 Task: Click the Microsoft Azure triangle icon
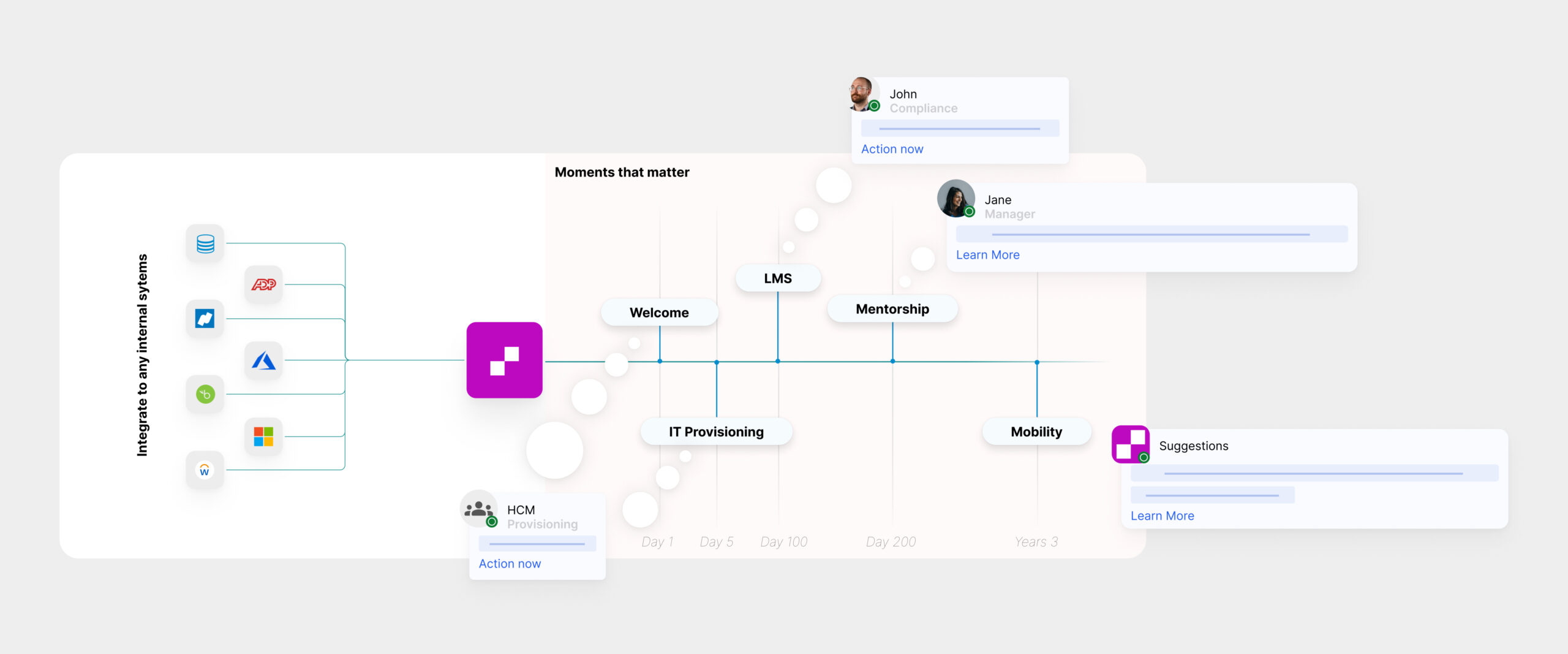[x=263, y=360]
